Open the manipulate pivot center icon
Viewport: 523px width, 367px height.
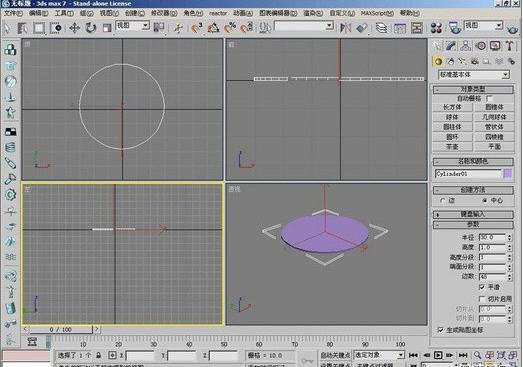[159, 28]
